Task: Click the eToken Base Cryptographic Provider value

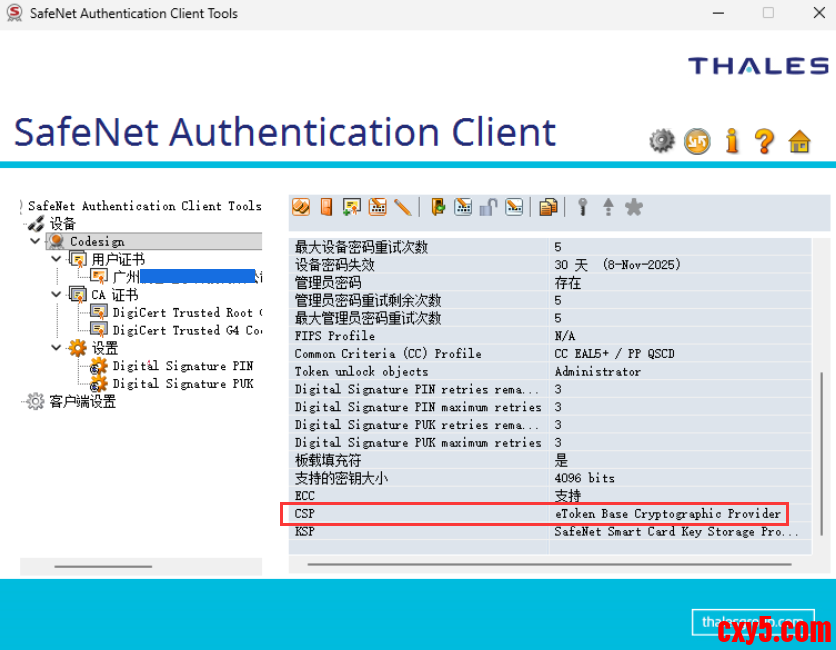Action: [668, 513]
